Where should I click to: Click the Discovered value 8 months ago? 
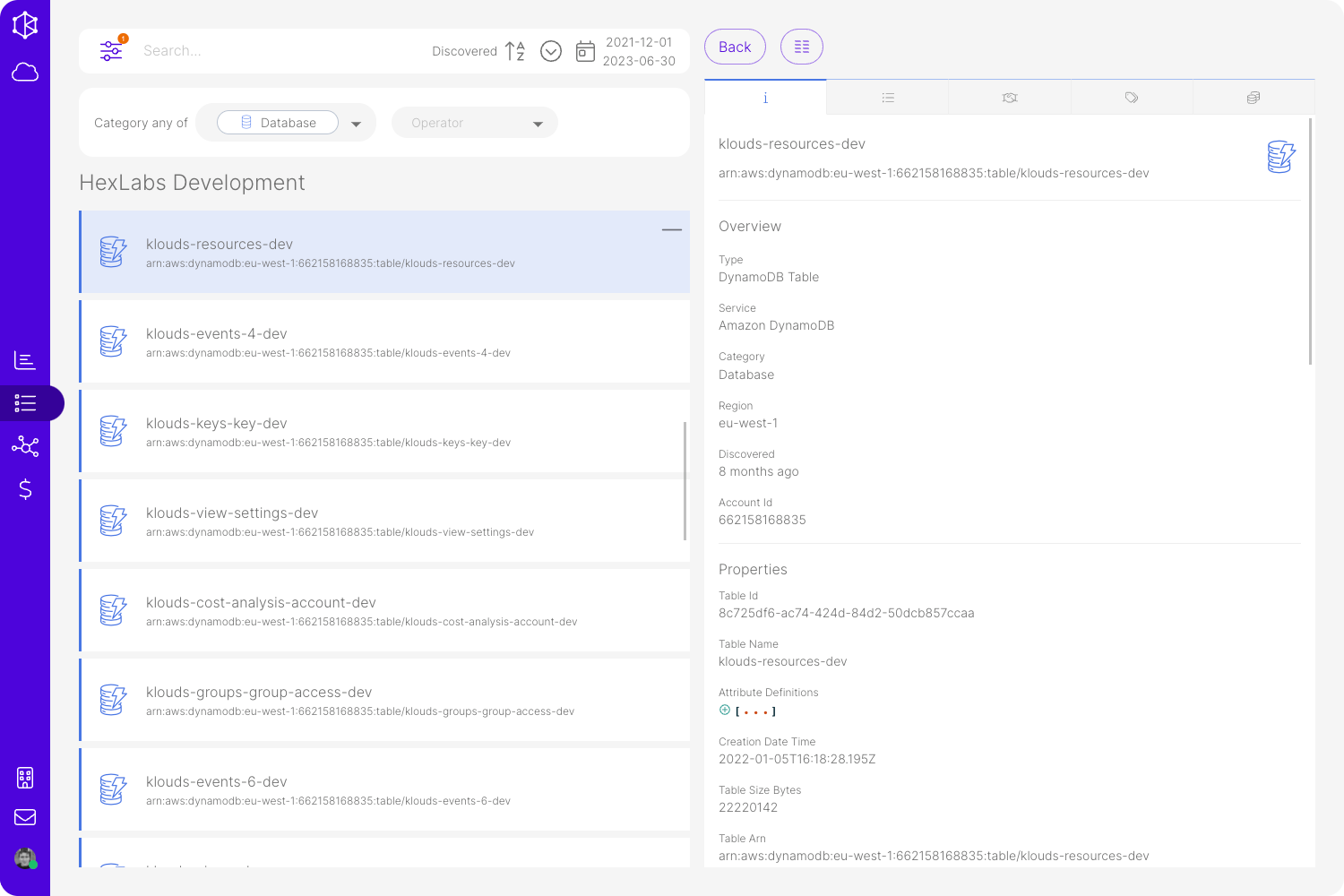[x=759, y=471]
